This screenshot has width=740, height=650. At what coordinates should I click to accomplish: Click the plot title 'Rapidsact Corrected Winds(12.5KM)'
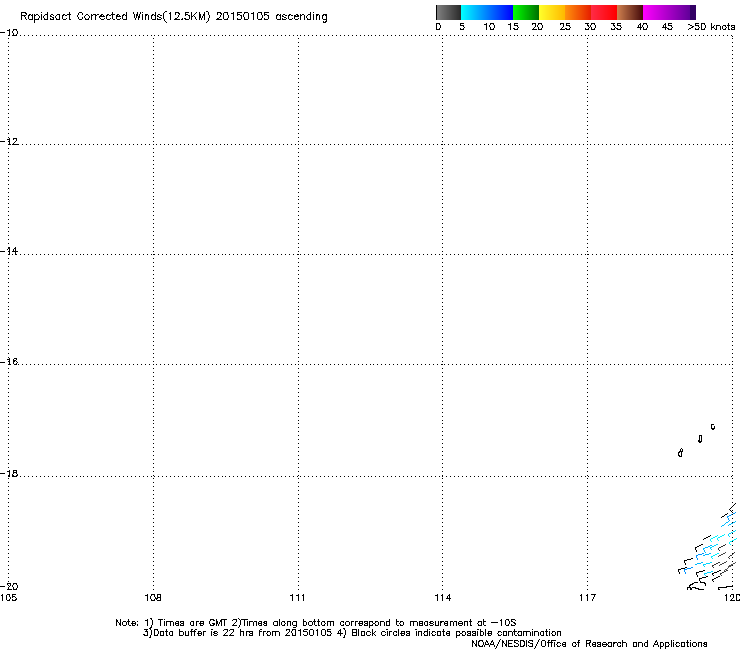tap(115, 17)
